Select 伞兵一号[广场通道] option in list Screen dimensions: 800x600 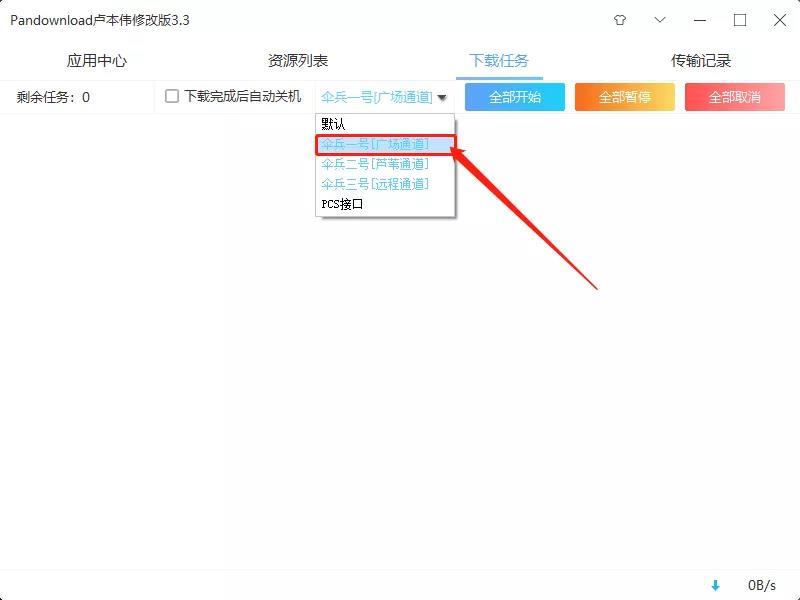[375, 144]
